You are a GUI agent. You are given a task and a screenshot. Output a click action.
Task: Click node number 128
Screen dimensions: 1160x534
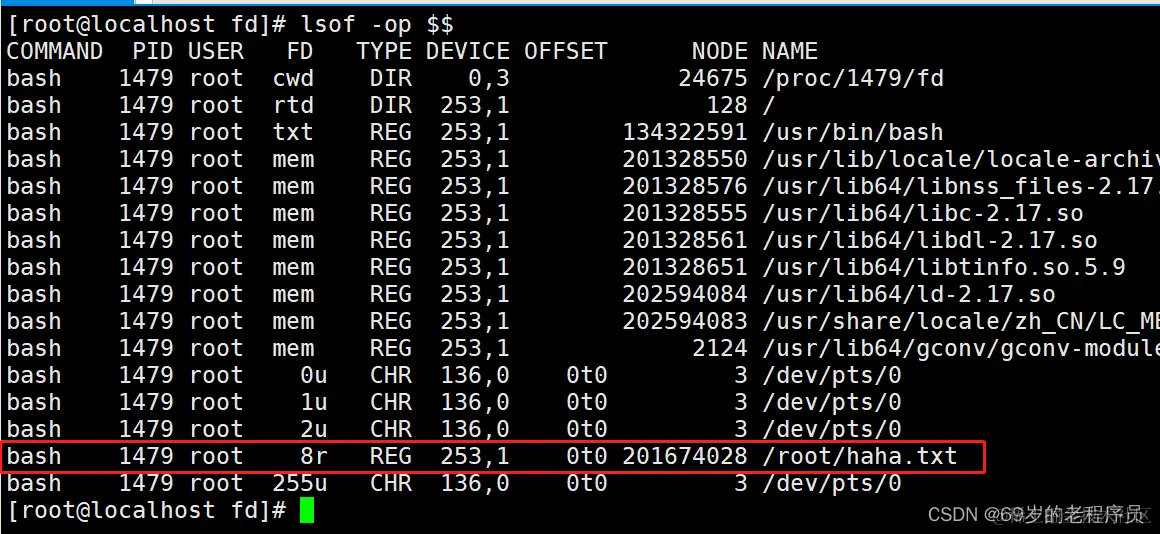point(726,105)
